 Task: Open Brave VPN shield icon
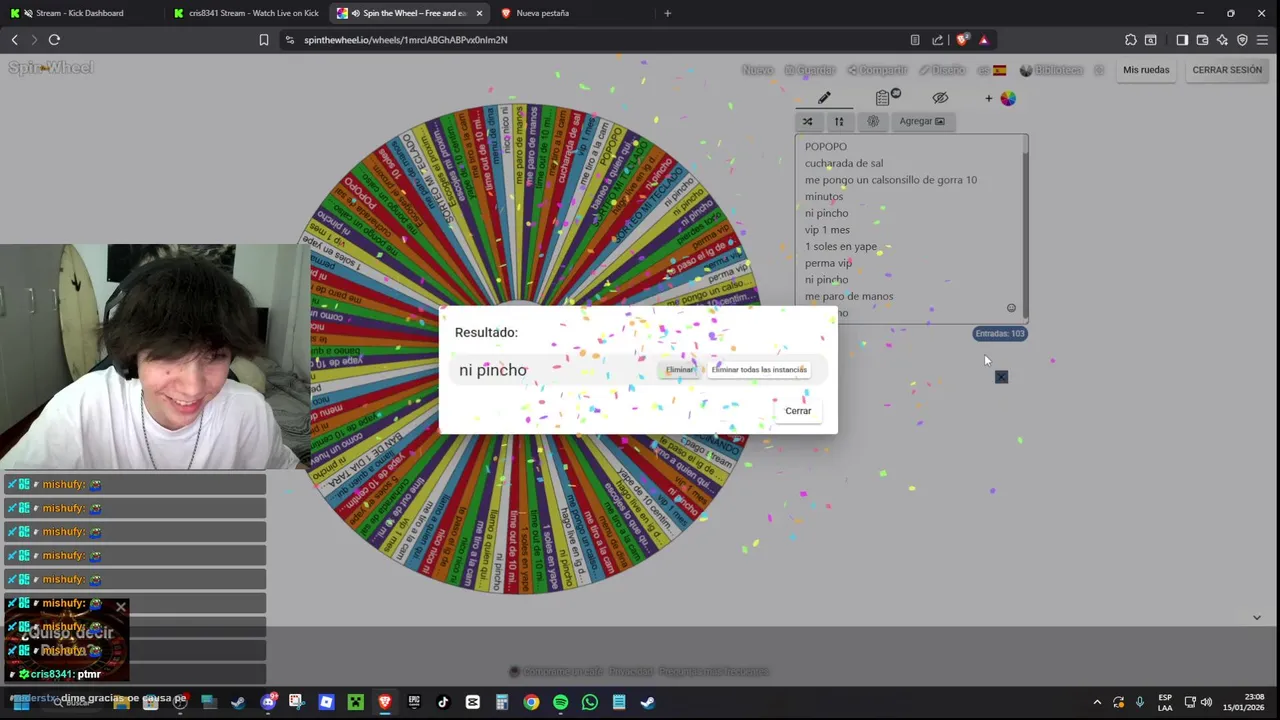tap(1242, 40)
